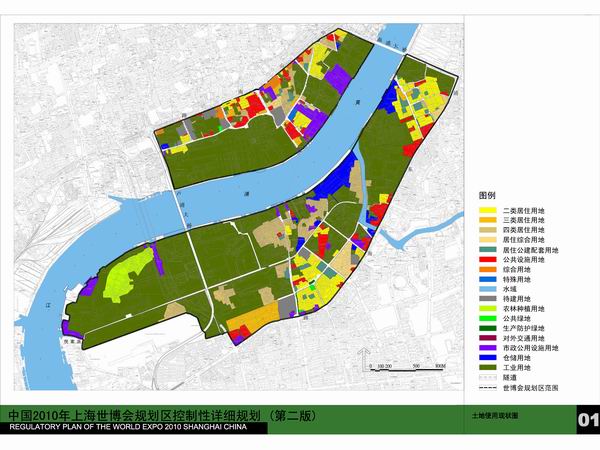Click the olive green 工业用地 legend swatch
This screenshot has height=450, width=600.
click(x=487, y=366)
